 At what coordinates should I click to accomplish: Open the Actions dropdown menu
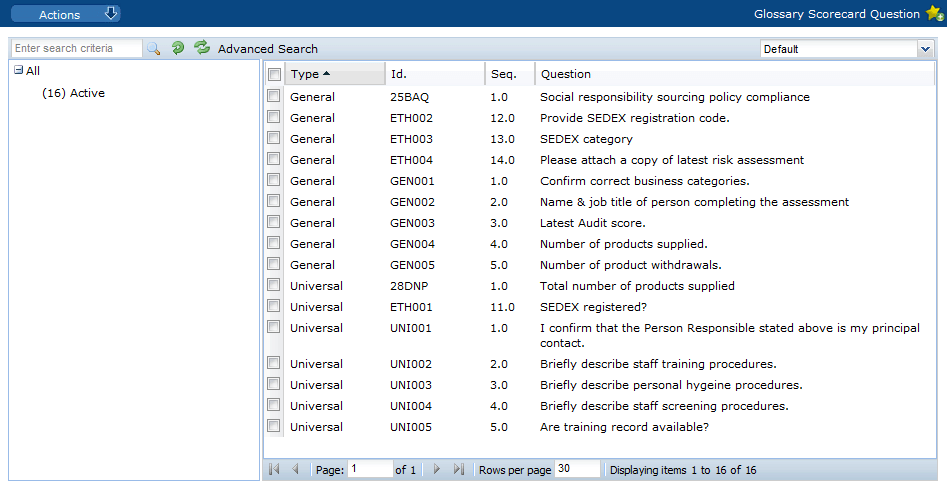[x=66, y=14]
